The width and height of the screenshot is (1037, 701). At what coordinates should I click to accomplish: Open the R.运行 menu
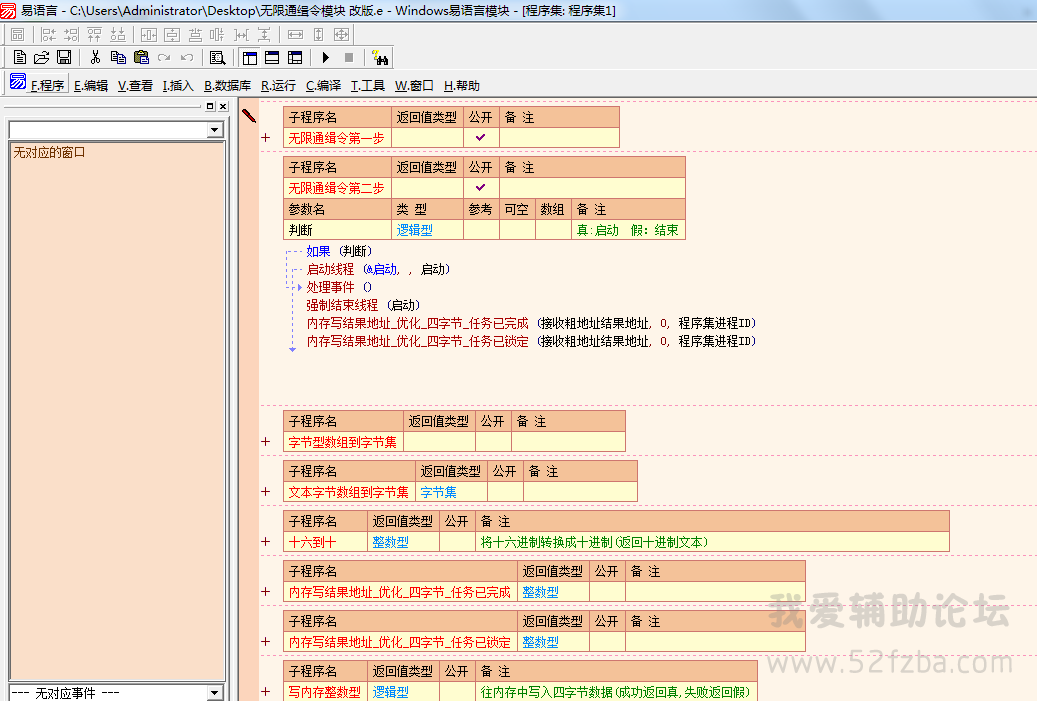coord(278,85)
